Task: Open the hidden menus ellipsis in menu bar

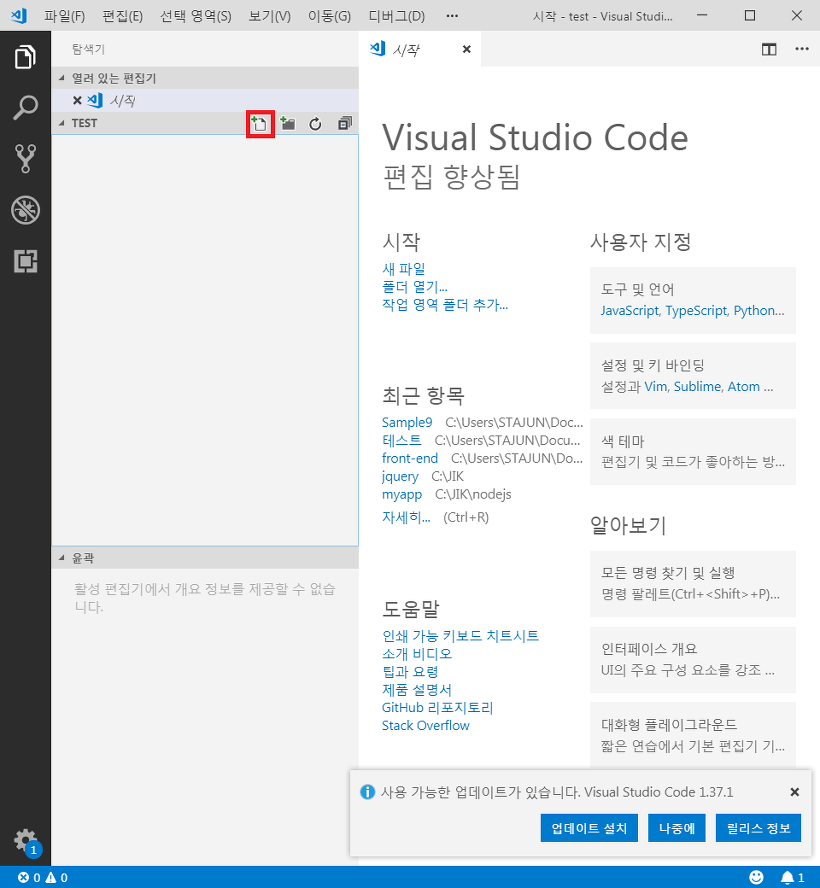Action: point(452,16)
